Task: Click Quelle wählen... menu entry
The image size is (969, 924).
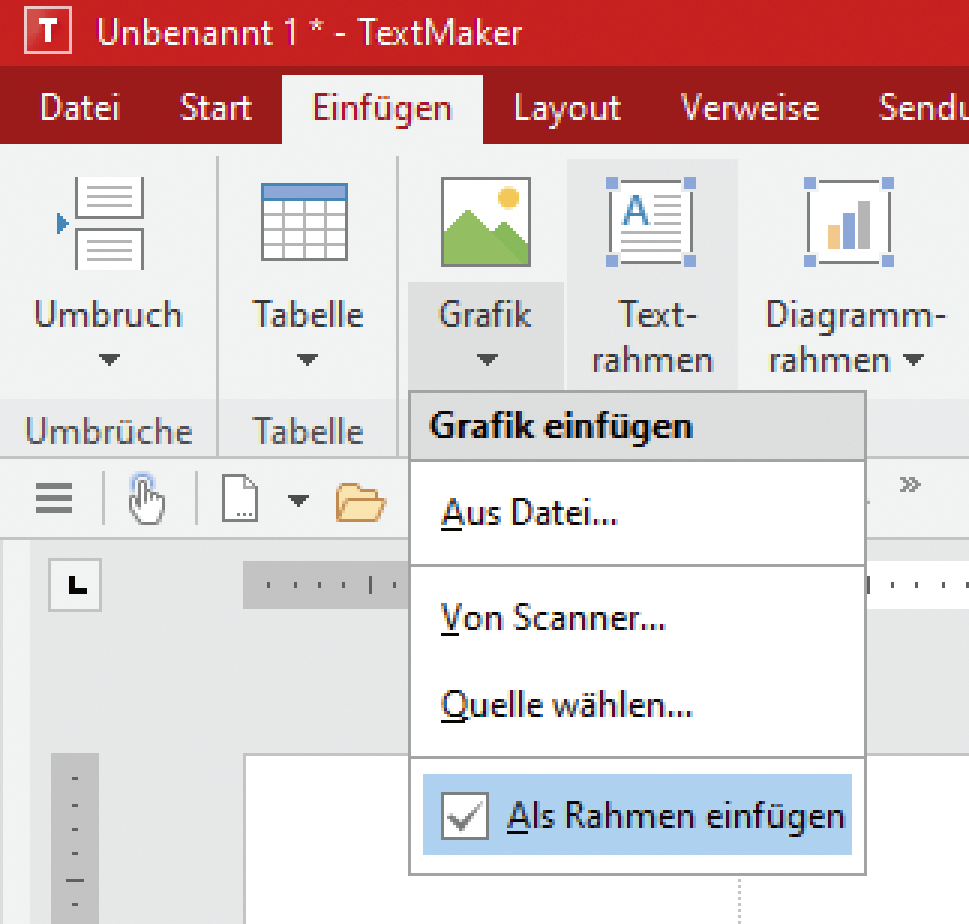Action: pos(566,706)
